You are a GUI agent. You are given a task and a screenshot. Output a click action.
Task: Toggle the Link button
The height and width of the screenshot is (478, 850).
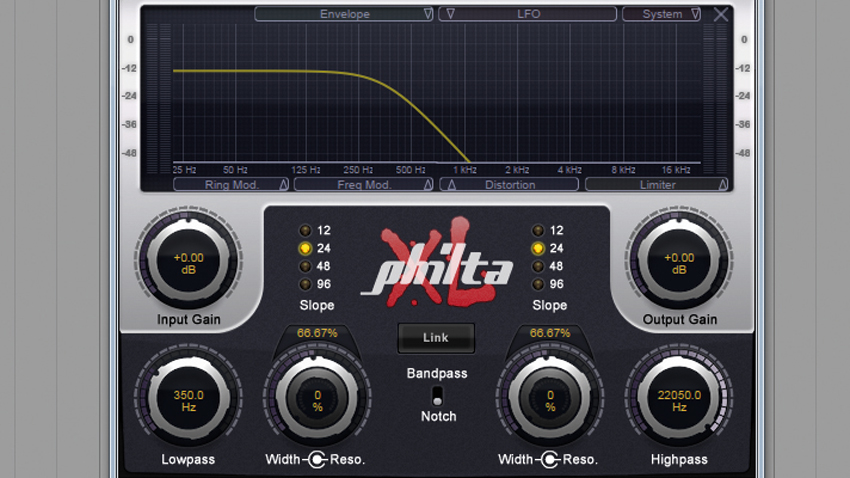(436, 338)
